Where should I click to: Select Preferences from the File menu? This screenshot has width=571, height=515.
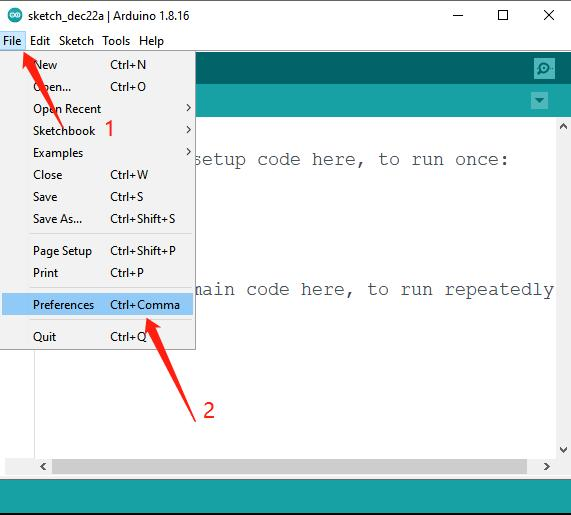click(98, 304)
